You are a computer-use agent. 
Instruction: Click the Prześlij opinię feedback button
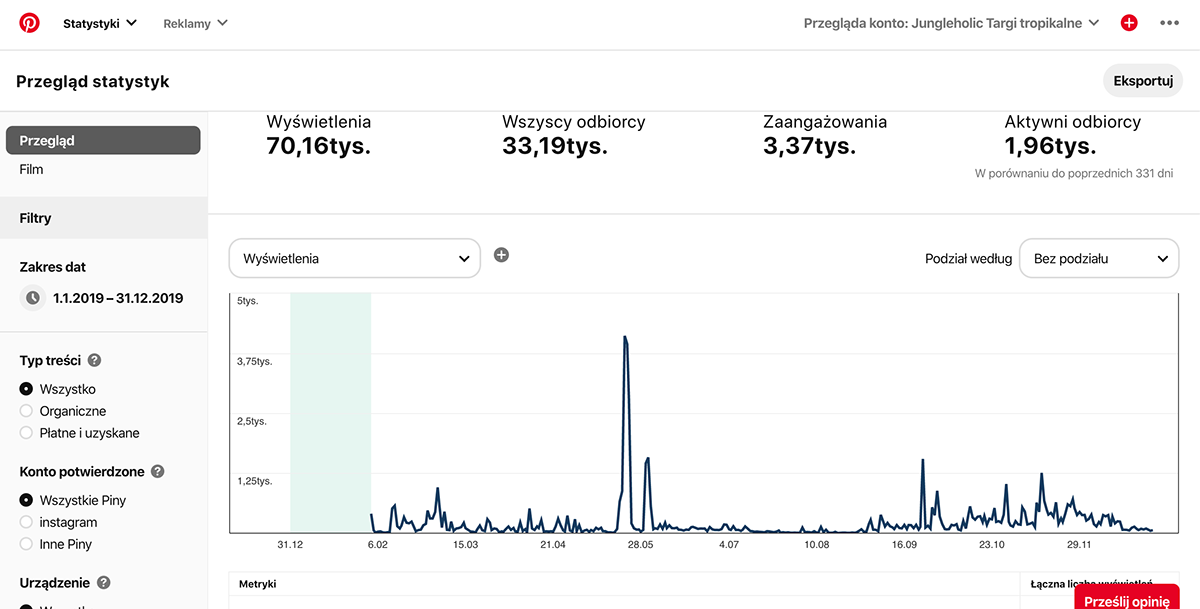[x=1126, y=600]
